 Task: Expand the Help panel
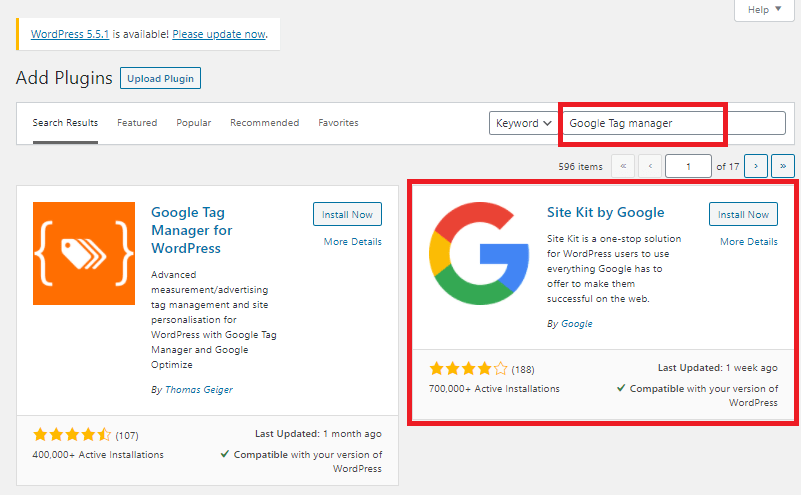click(x=764, y=10)
